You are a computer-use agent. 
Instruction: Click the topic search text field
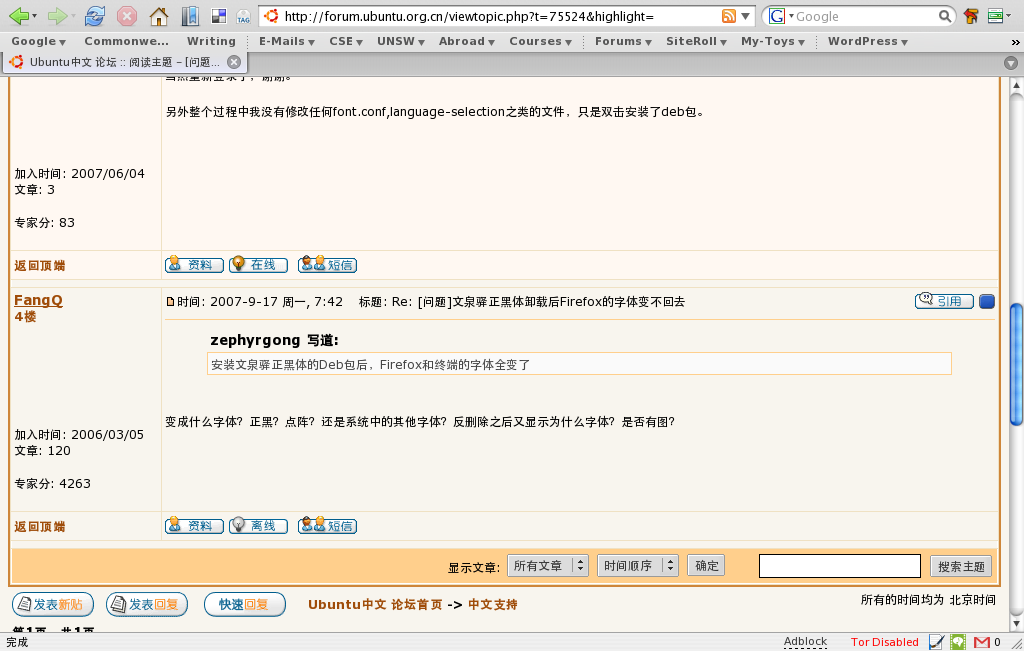pyautogui.click(x=840, y=566)
